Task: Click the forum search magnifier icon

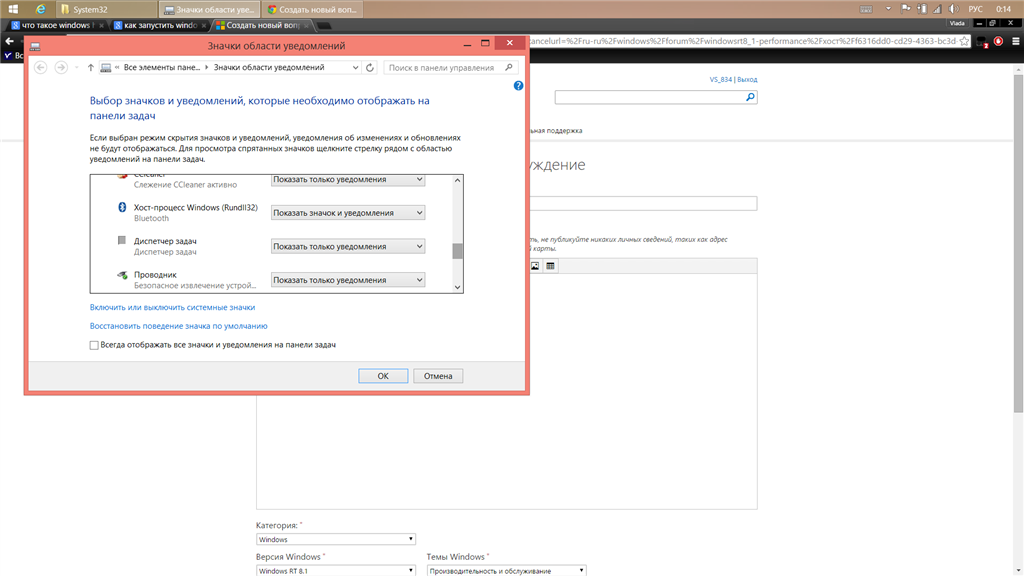Action: [750, 97]
